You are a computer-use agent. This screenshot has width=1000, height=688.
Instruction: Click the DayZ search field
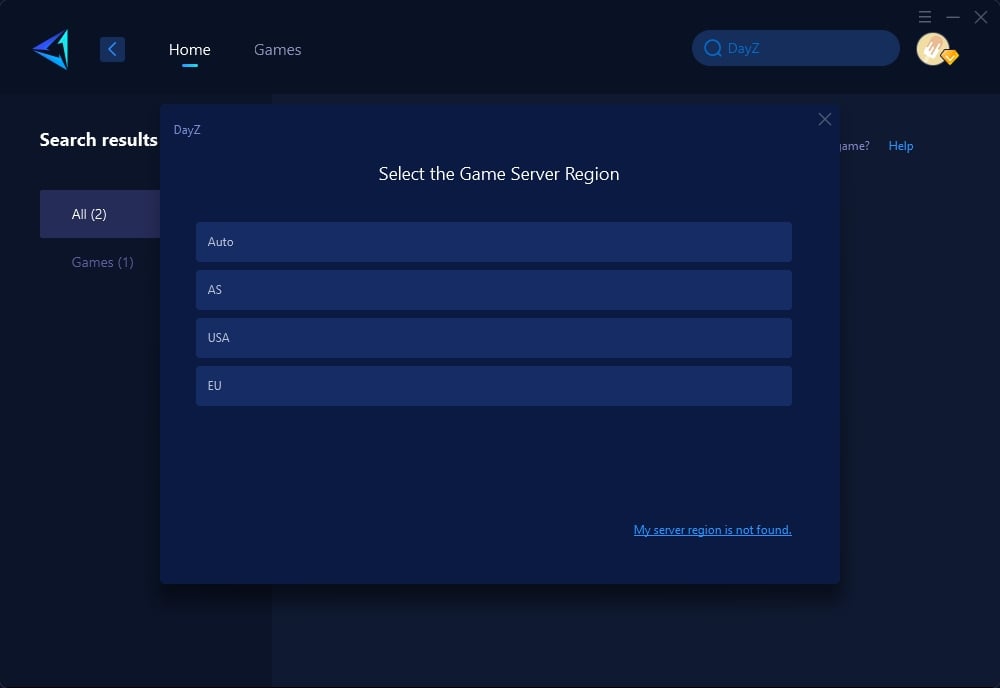click(x=795, y=48)
